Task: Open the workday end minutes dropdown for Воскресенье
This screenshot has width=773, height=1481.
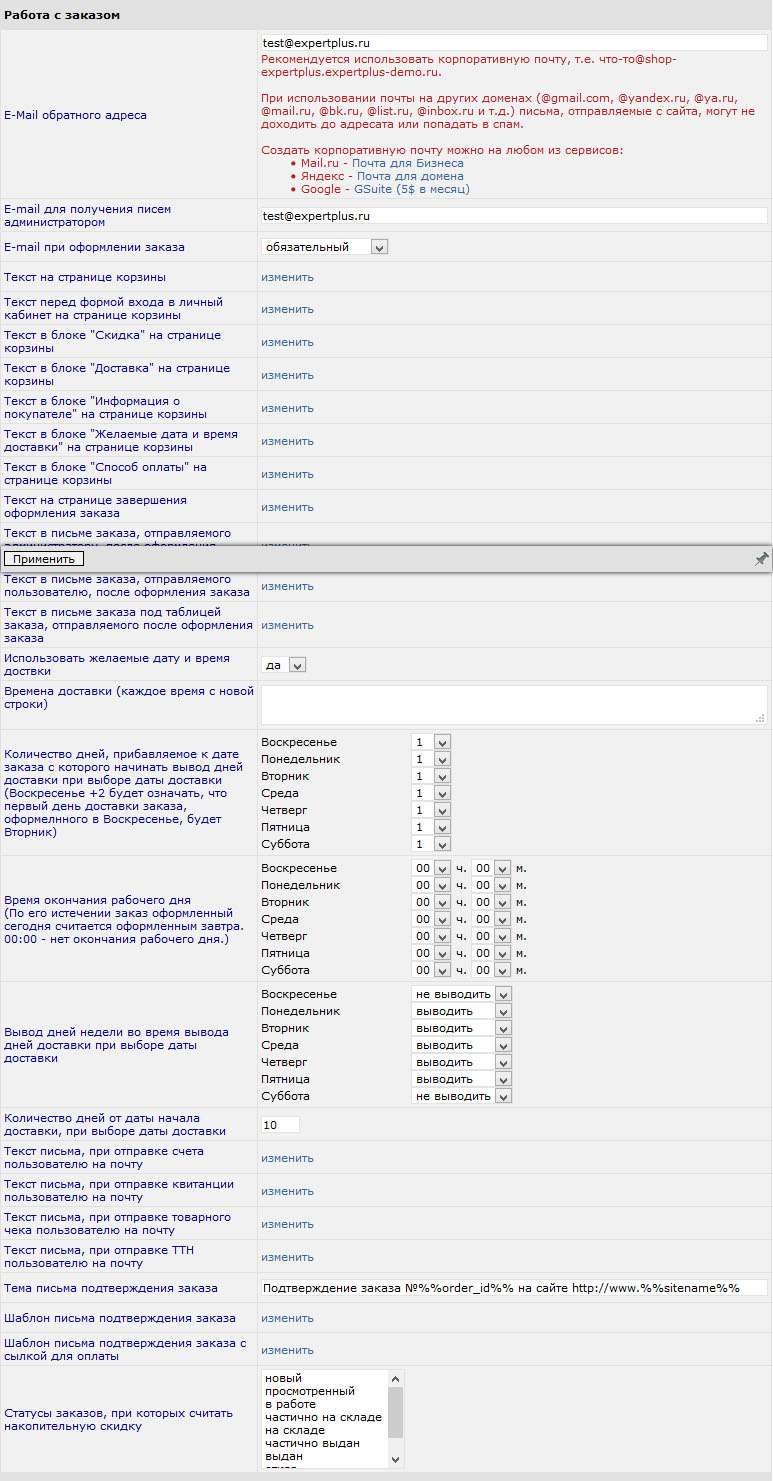Action: coord(492,868)
